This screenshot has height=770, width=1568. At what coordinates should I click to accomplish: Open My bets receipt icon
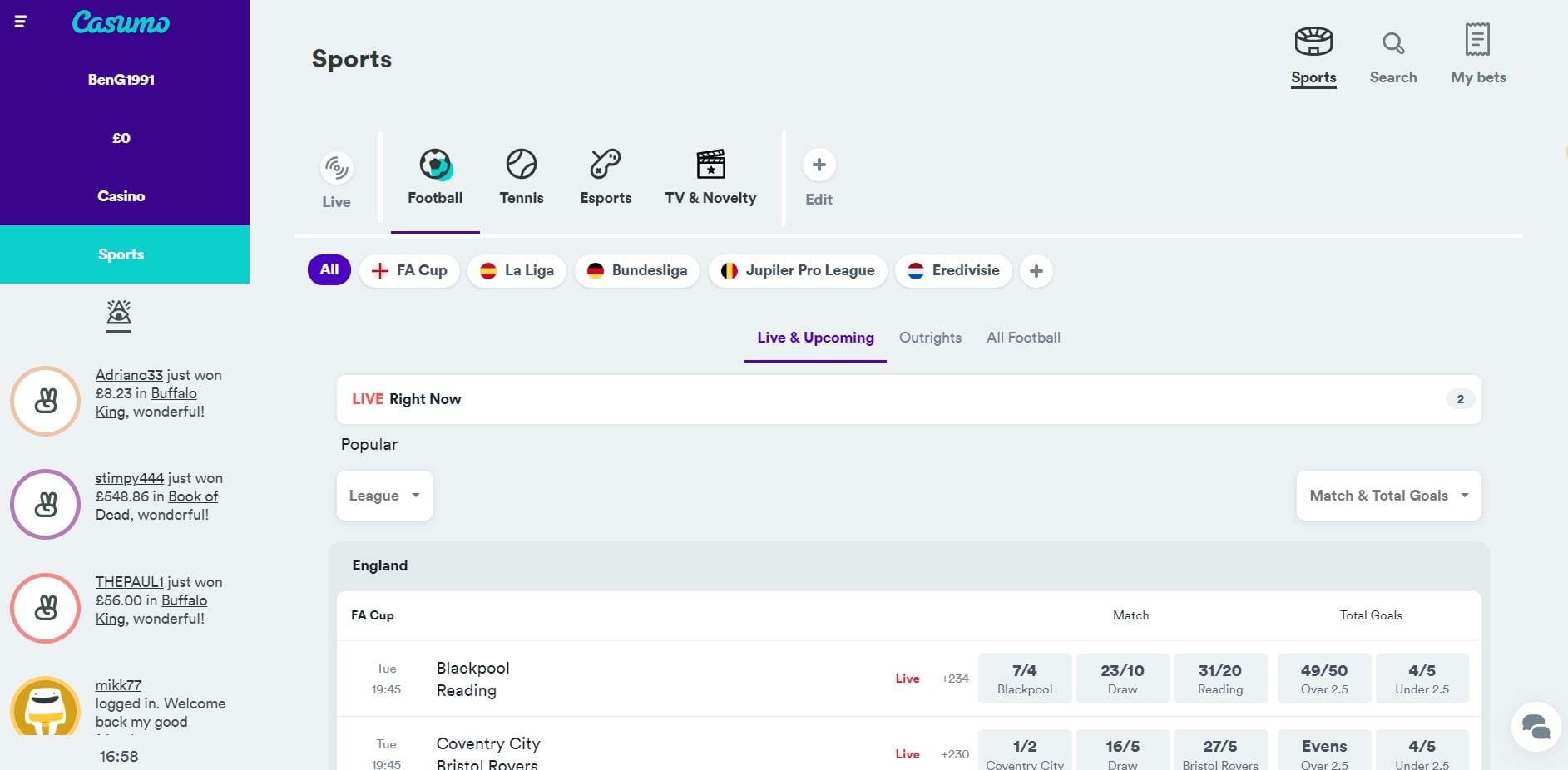coord(1477,39)
